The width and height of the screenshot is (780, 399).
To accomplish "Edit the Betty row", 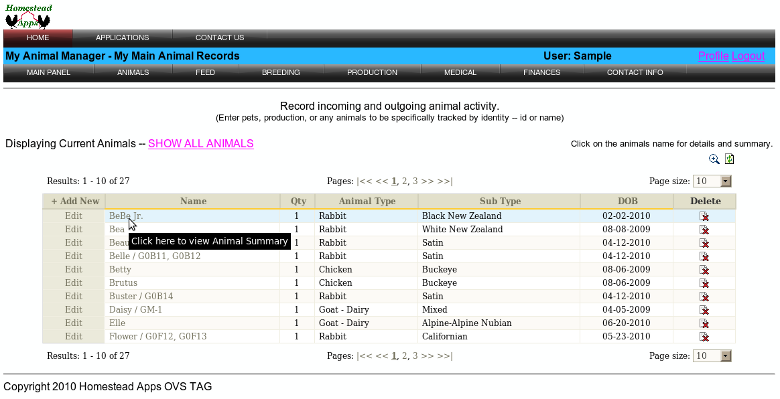I will point(74,270).
